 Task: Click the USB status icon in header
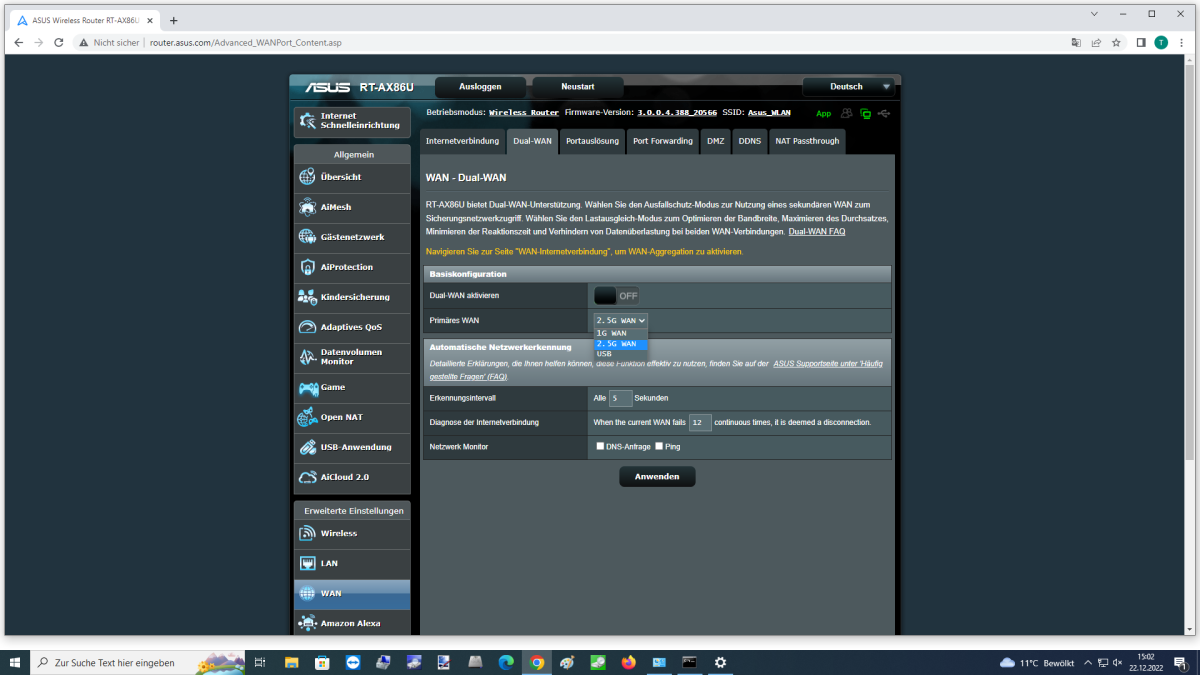883,113
